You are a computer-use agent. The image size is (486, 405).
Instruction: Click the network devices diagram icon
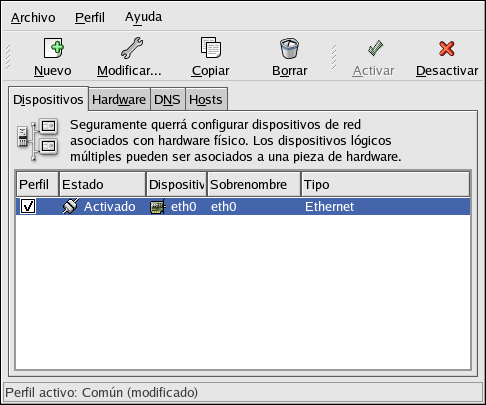coord(38,139)
